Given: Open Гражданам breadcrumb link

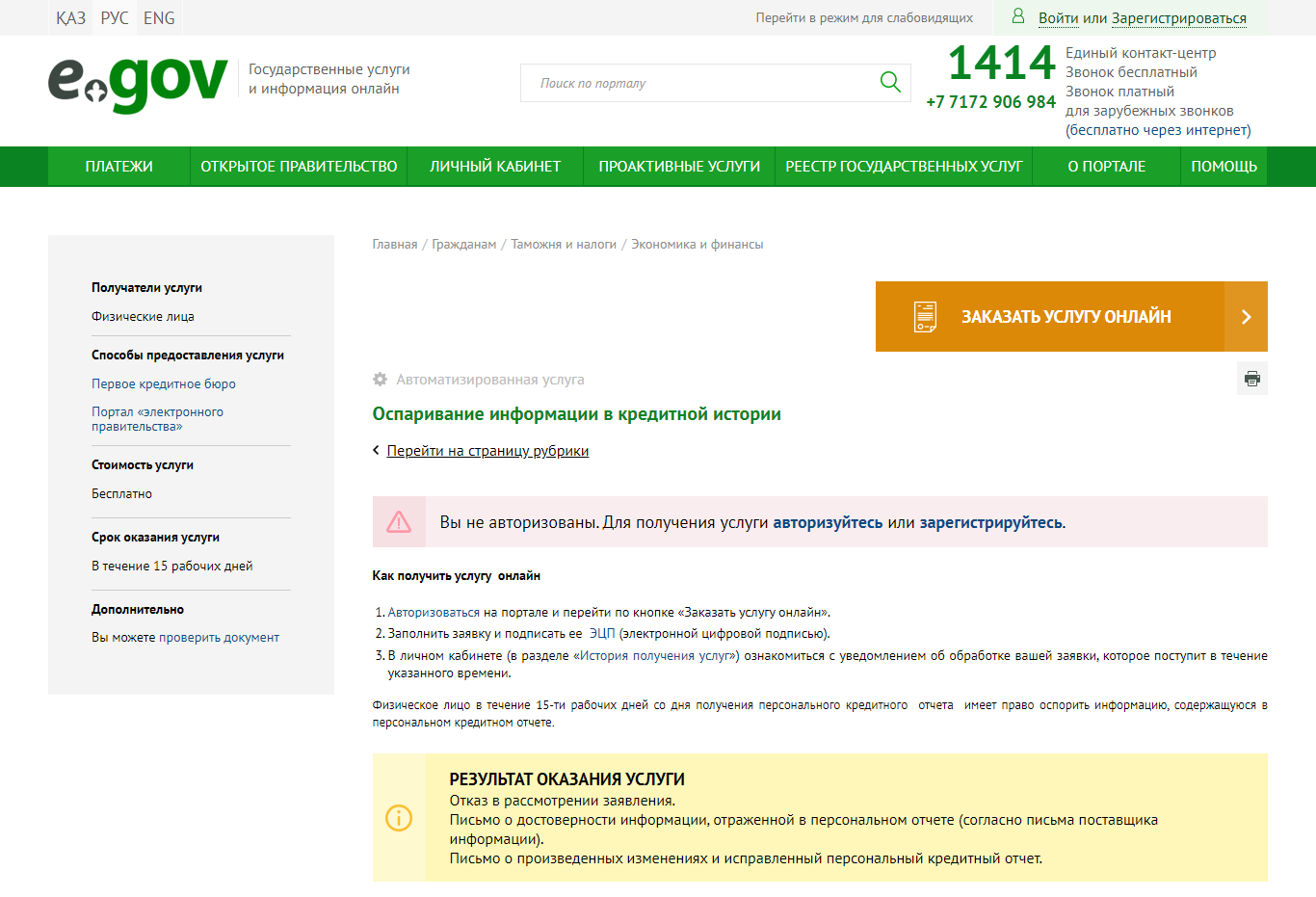Looking at the screenshot, I should (x=464, y=245).
